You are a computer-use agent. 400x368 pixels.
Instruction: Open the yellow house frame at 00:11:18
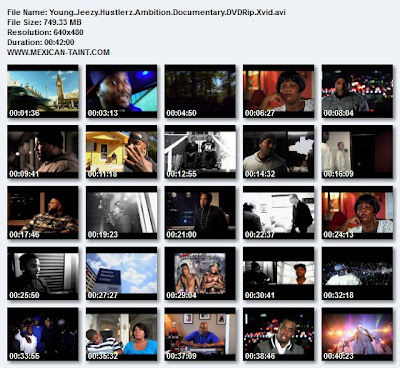pyautogui.click(x=121, y=152)
